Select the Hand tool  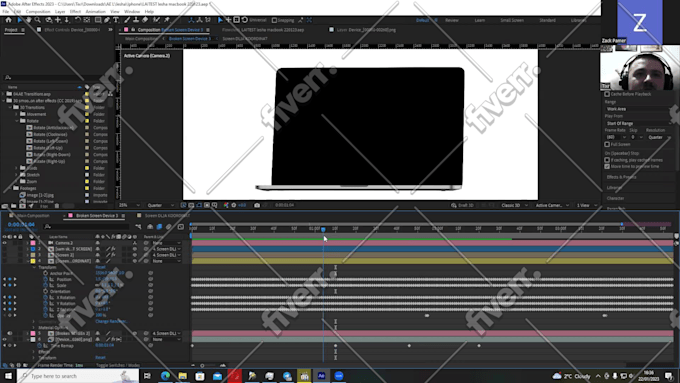(28, 20)
